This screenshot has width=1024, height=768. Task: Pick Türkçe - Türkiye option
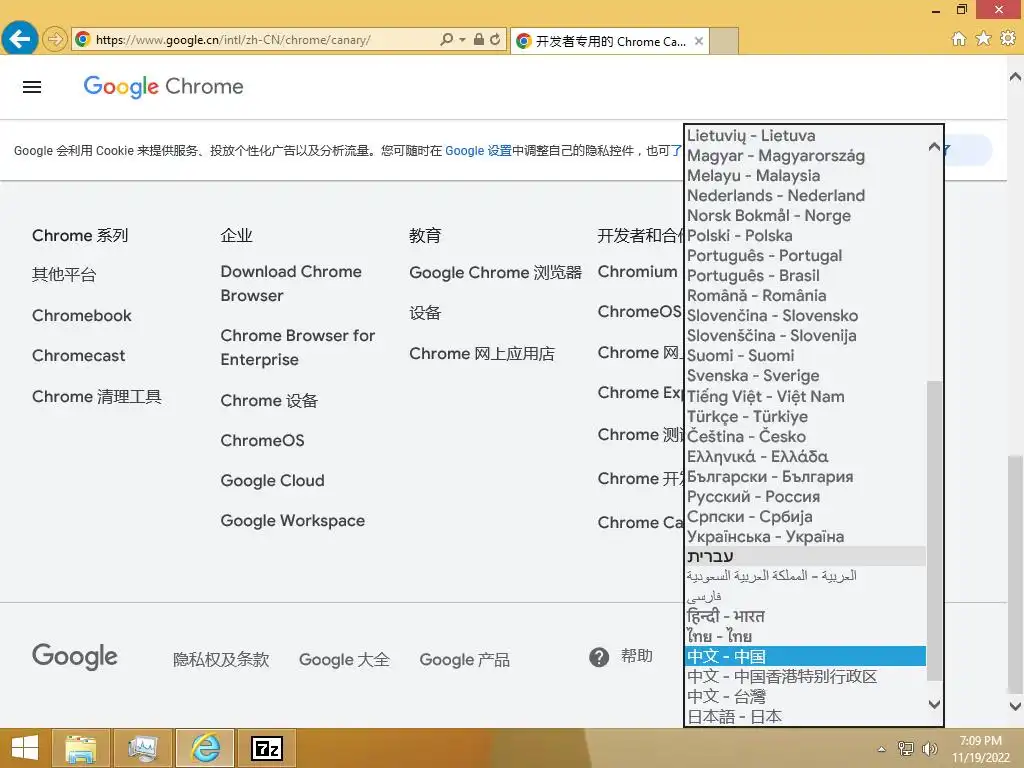point(805,417)
